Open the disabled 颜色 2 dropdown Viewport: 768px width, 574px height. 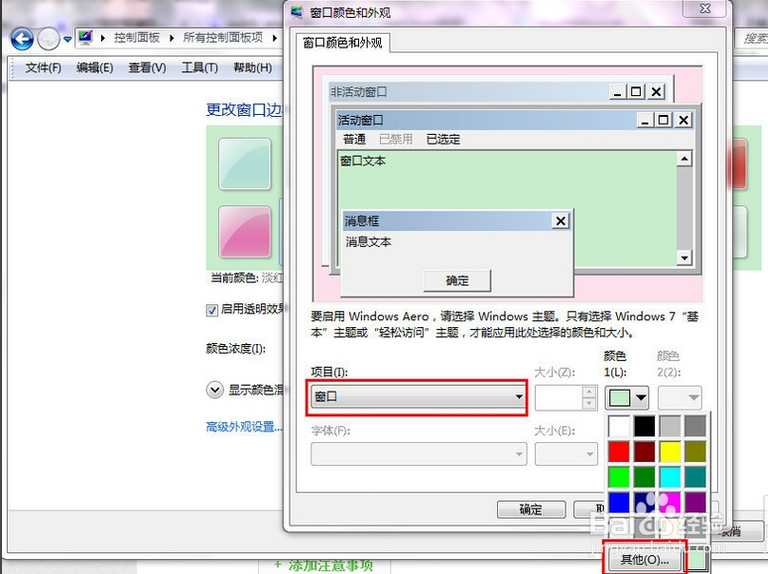pyautogui.click(x=679, y=398)
